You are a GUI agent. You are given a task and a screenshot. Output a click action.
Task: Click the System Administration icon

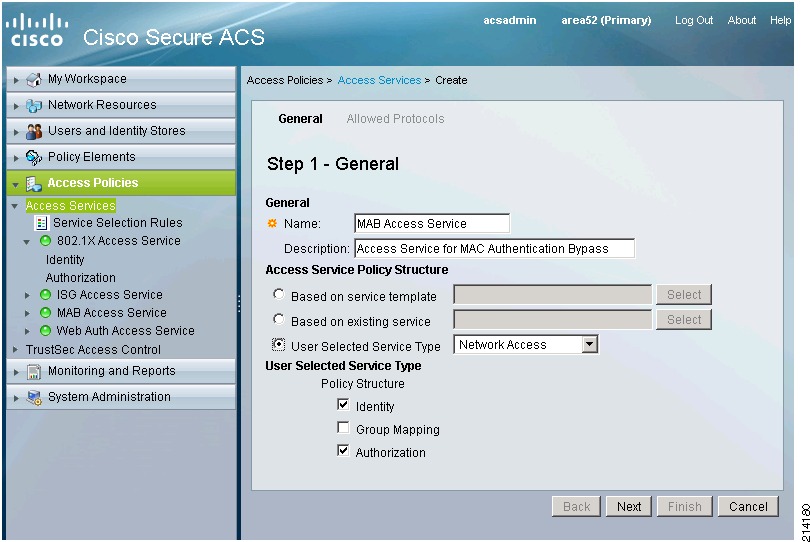(34, 397)
